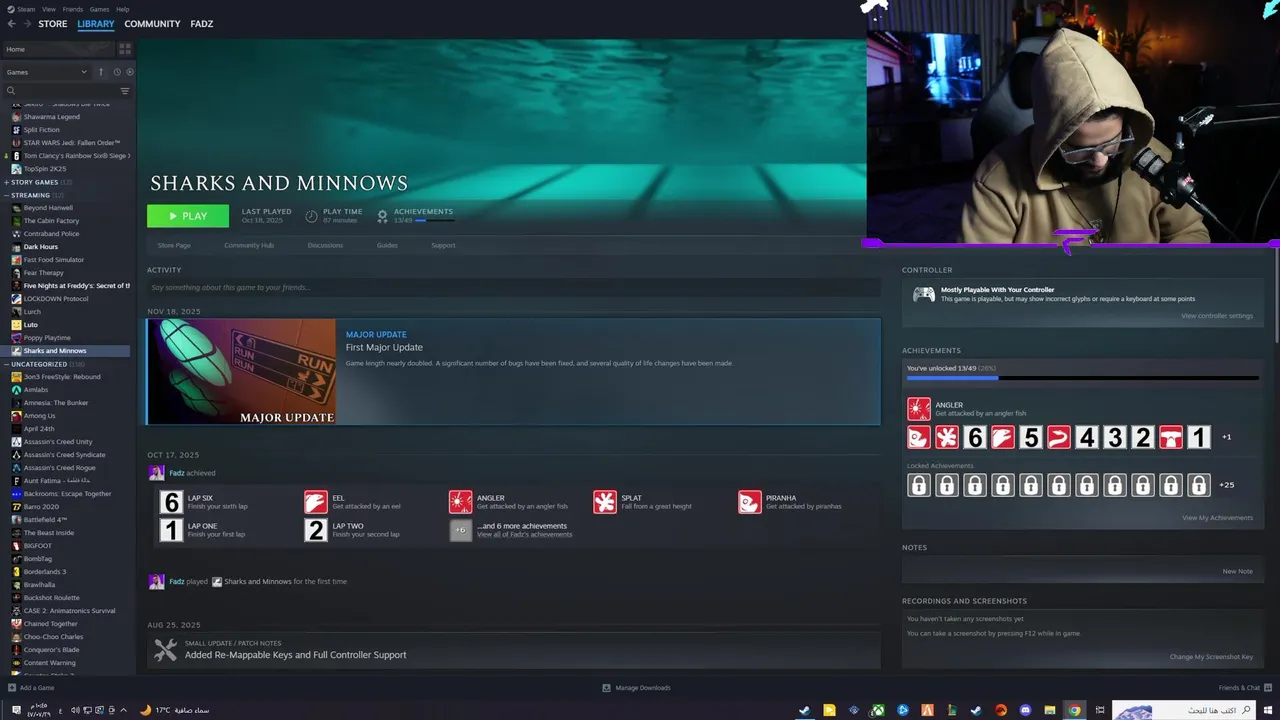Open the View menu
This screenshot has height=720, width=1280.
(49, 9)
